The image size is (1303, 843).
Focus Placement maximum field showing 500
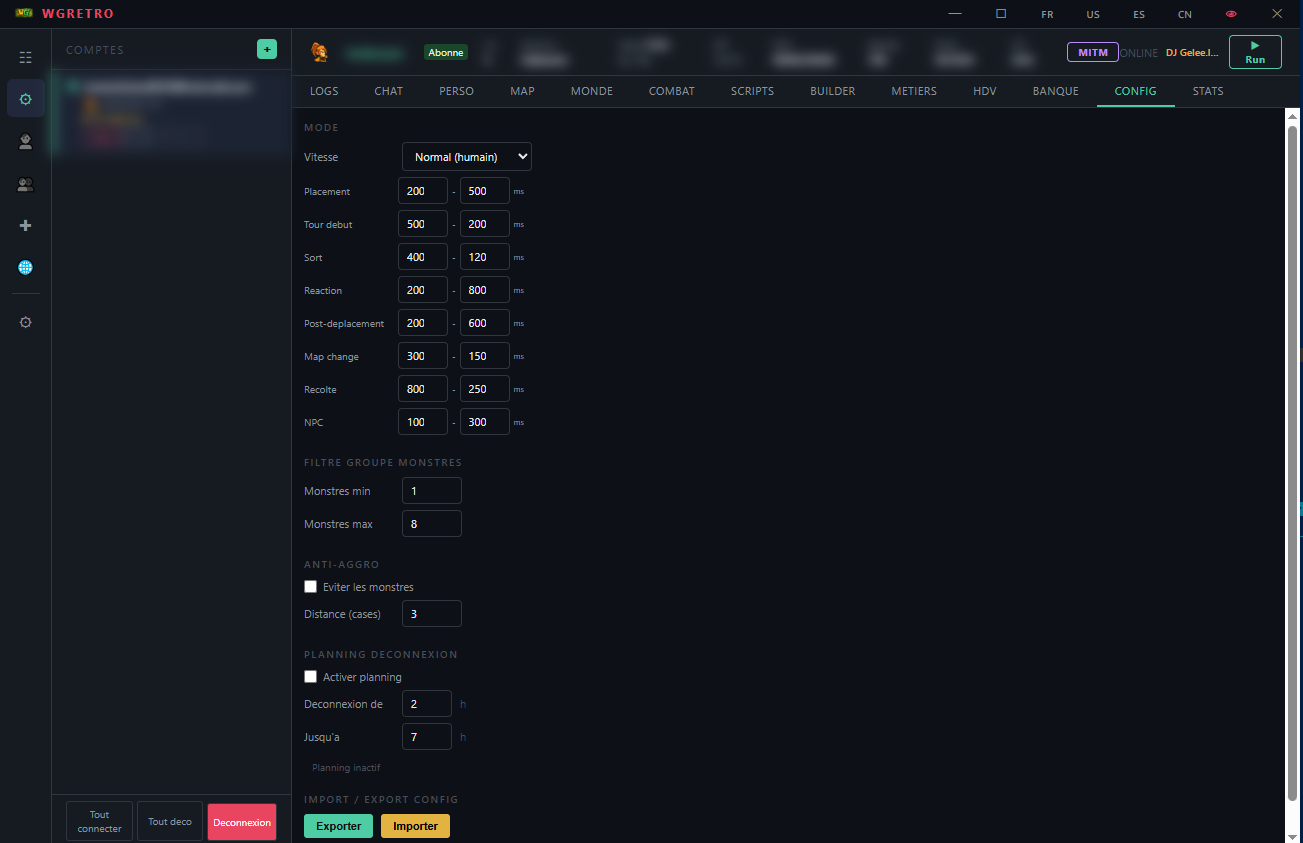pyautogui.click(x=485, y=191)
